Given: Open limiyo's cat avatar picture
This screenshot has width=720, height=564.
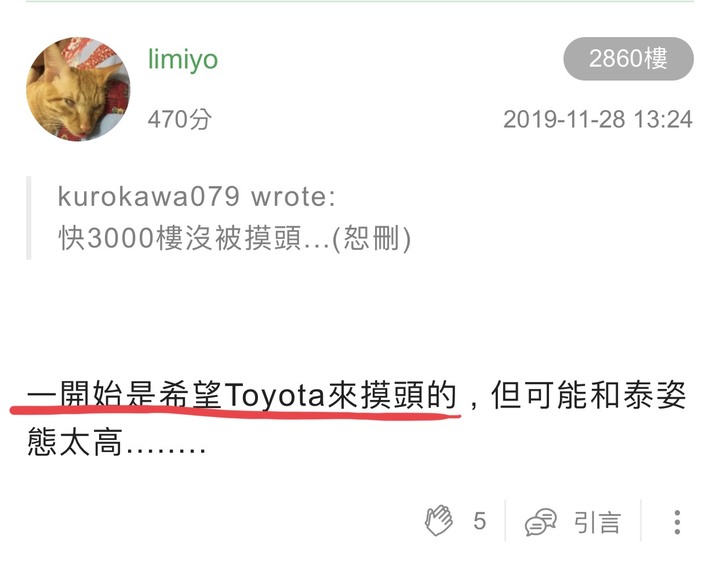Looking at the screenshot, I should tap(78, 89).
